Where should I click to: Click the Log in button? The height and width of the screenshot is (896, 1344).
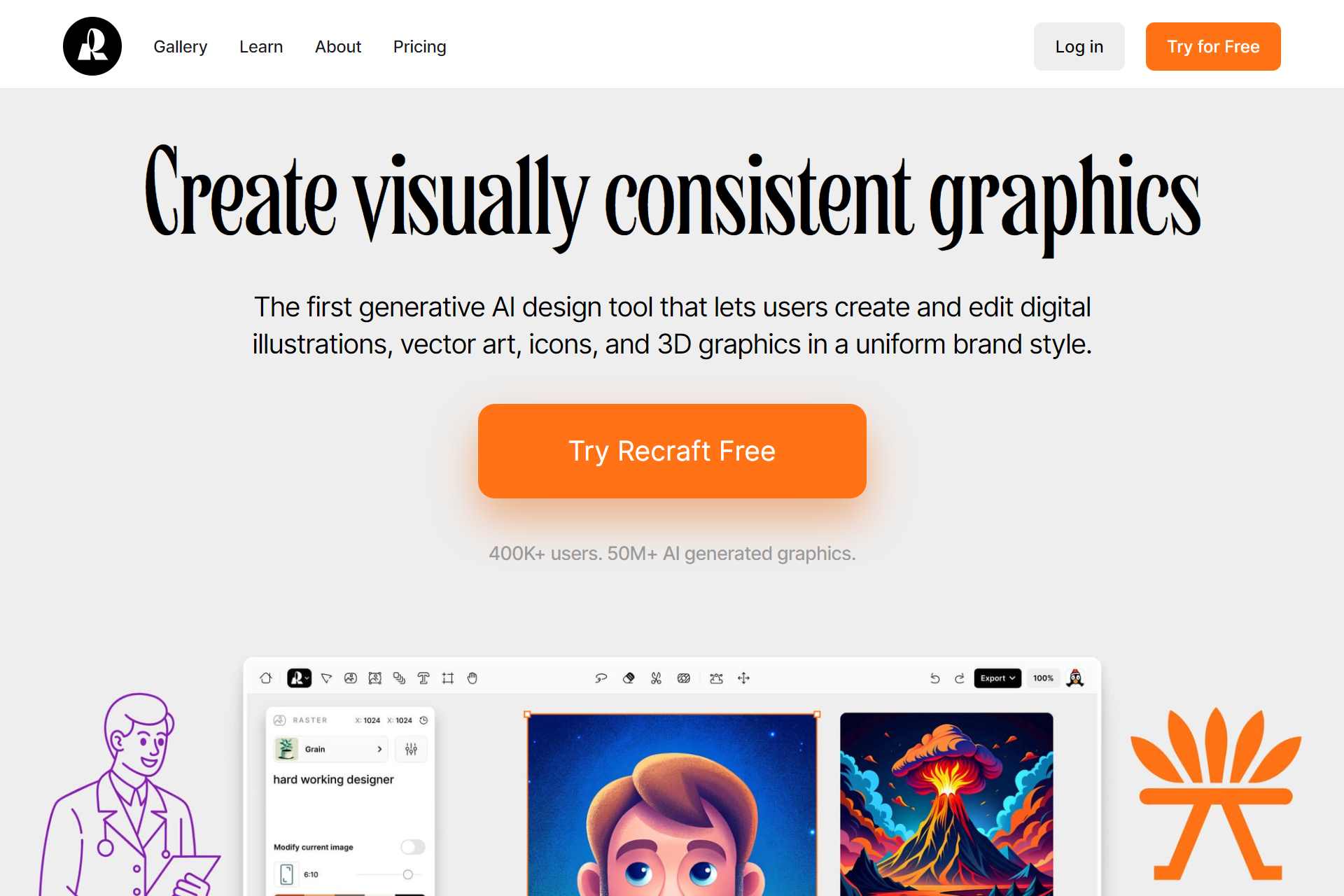[1079, 46]
